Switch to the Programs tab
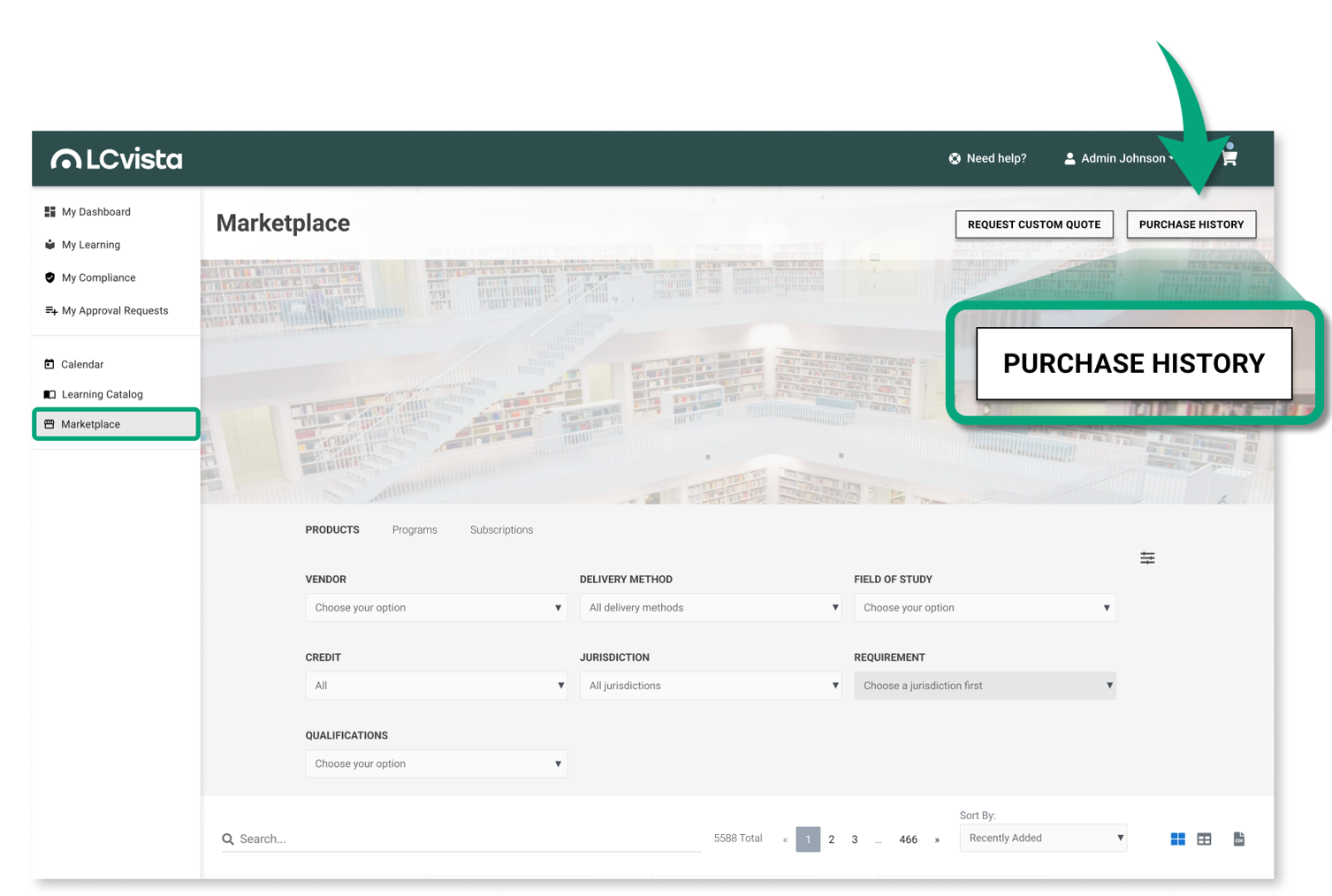The height and width of the screenshot is (896, 1332). (x=415, y=530)
